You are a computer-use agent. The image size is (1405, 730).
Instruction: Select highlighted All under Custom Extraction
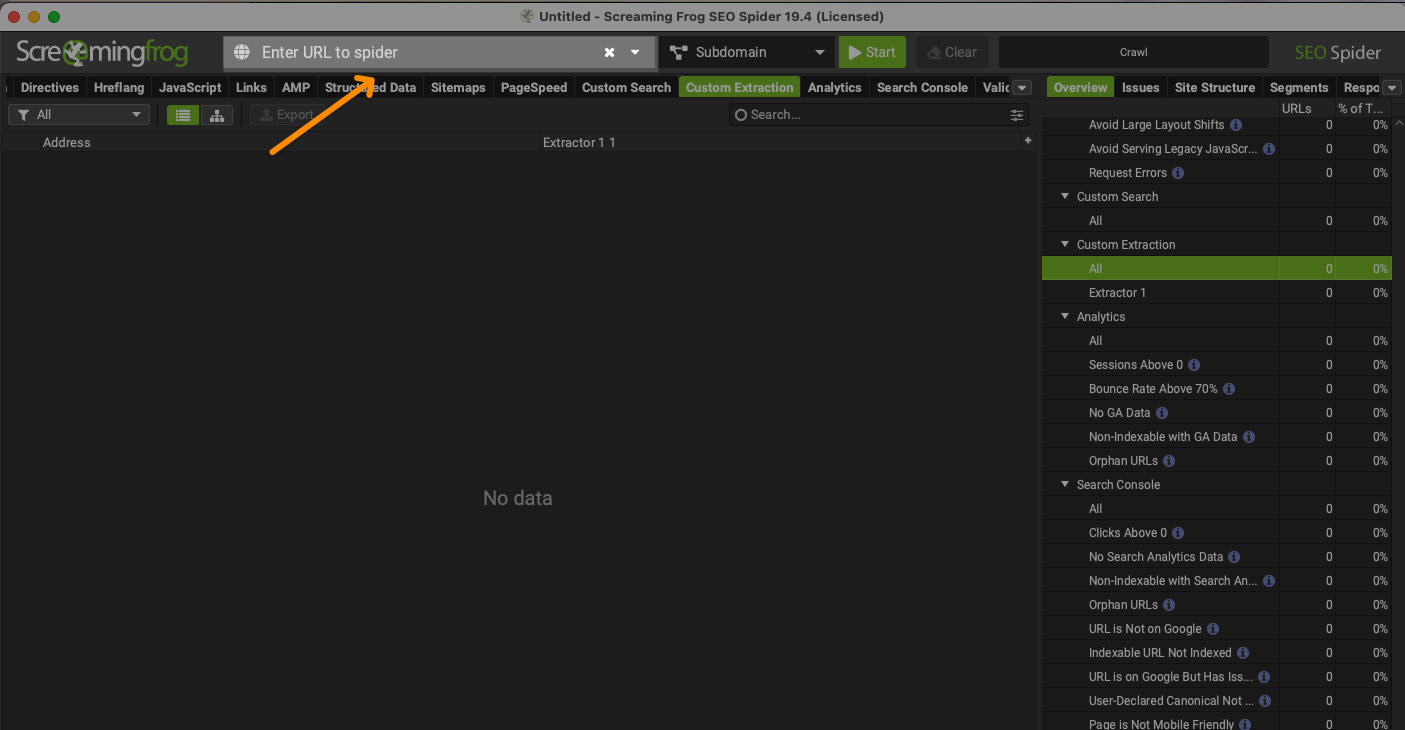1216,269
